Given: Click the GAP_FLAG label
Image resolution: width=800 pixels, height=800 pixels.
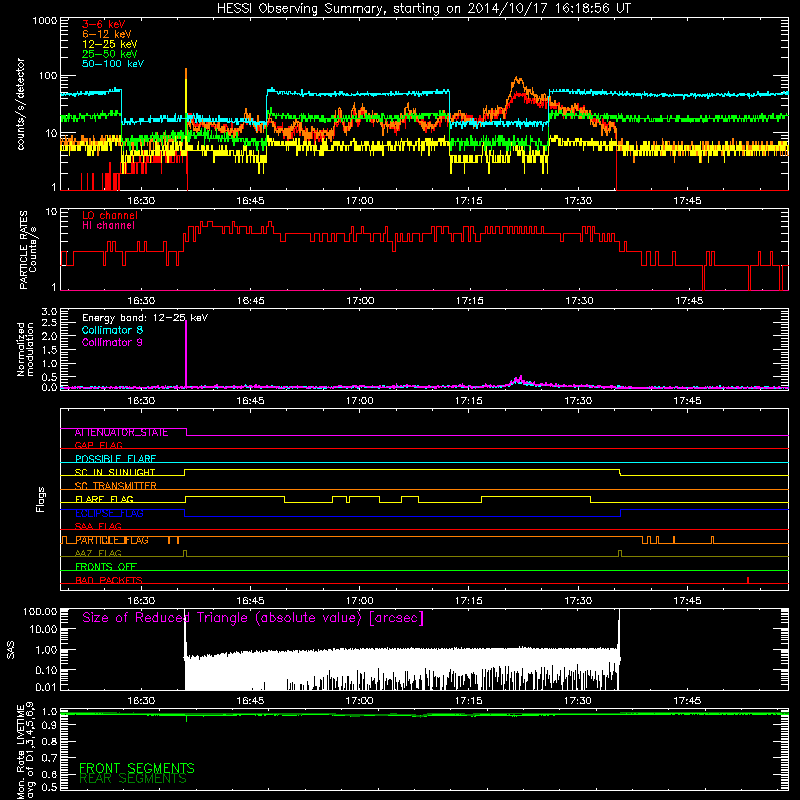Looking at the screenshot, I should 98,446.
